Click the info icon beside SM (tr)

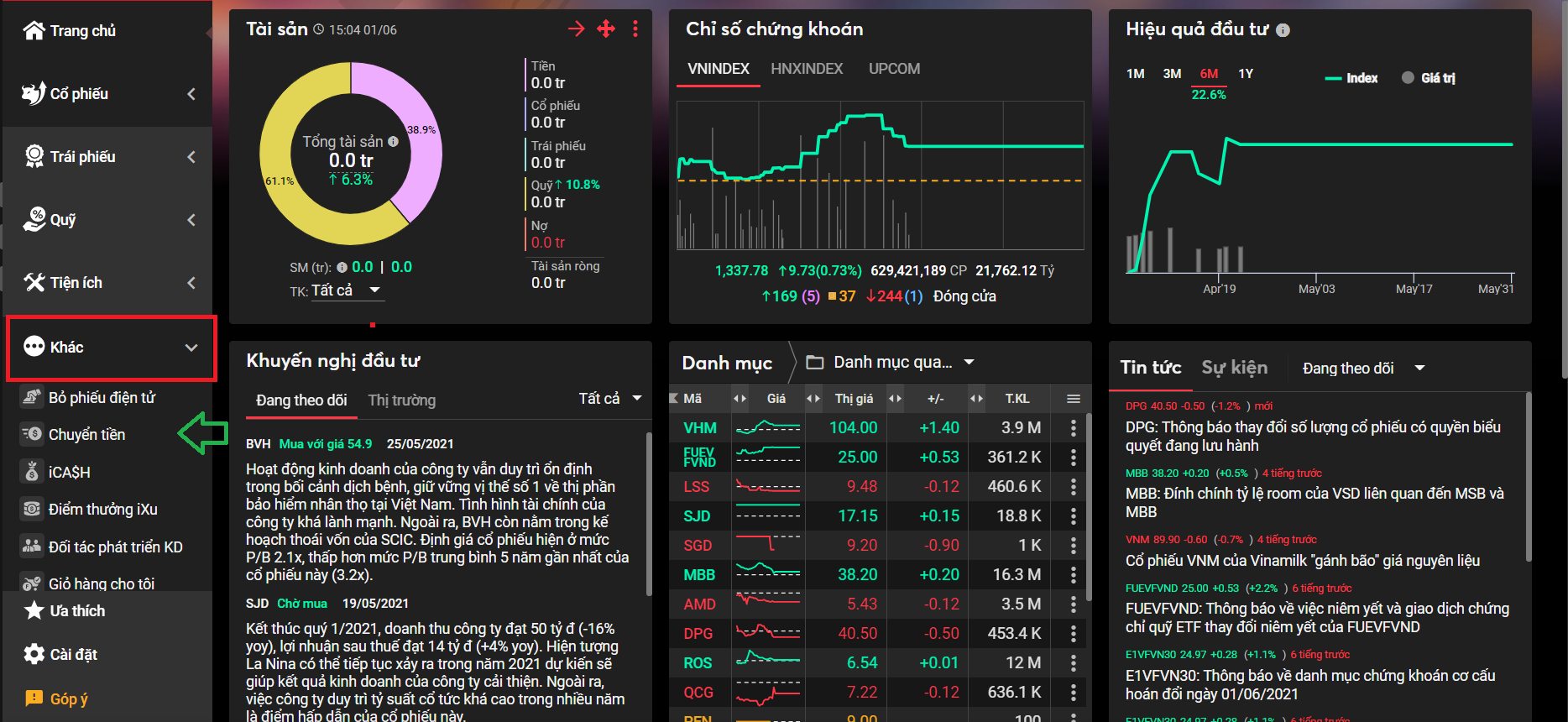[x=342, y=268]
